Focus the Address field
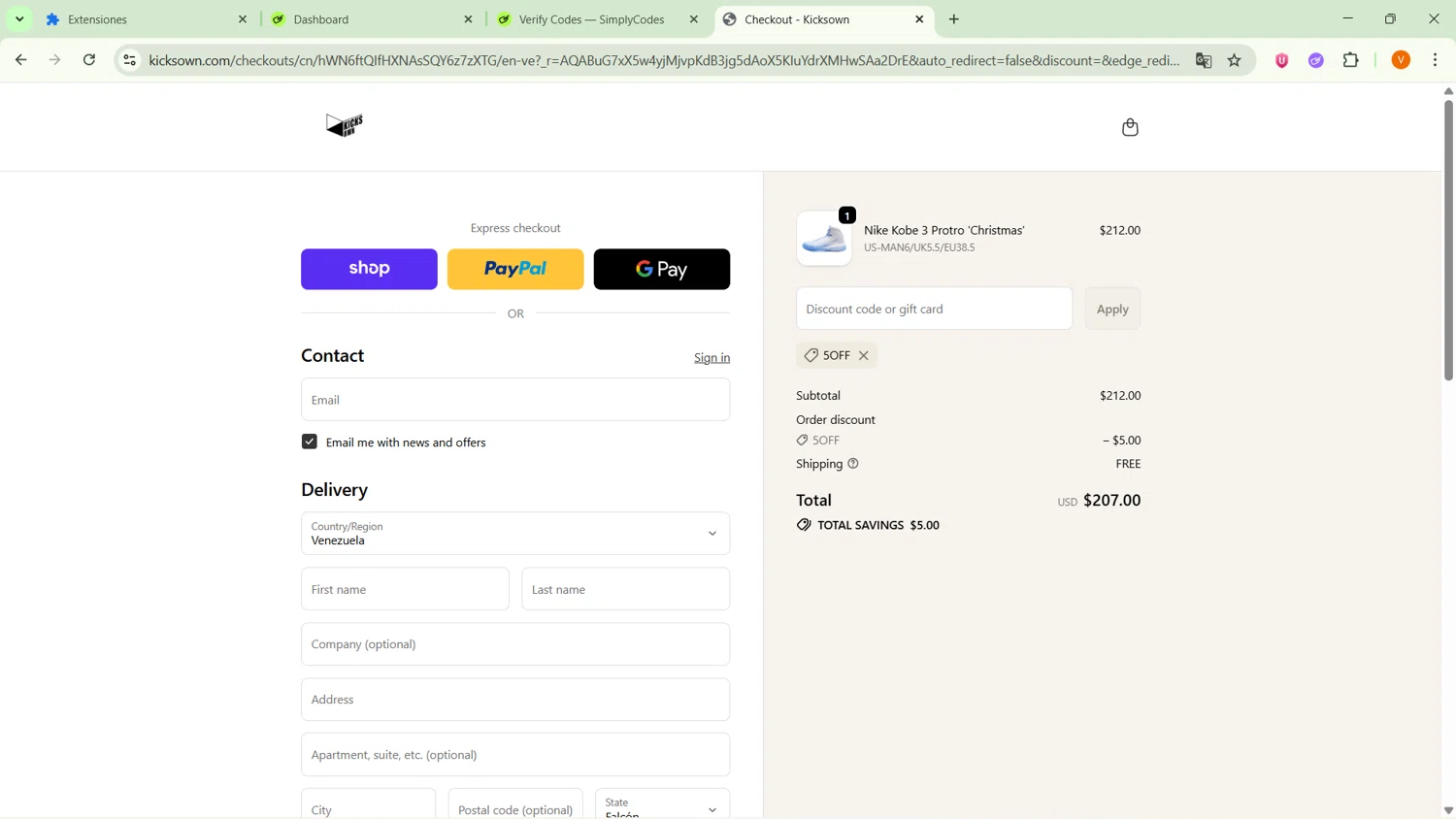Screen dimensions: 1456x819 point(515,700)
